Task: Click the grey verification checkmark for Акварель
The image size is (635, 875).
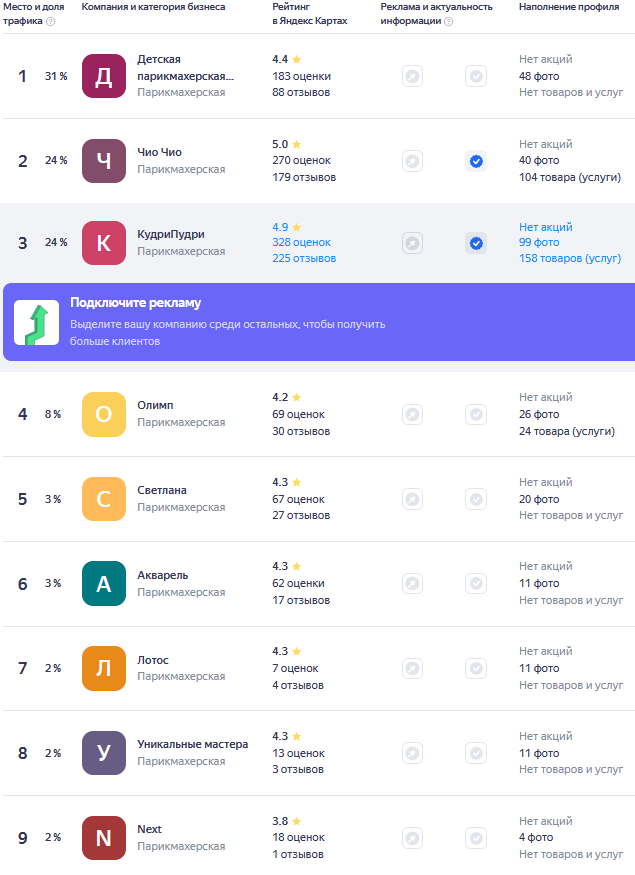Action: 476,584
